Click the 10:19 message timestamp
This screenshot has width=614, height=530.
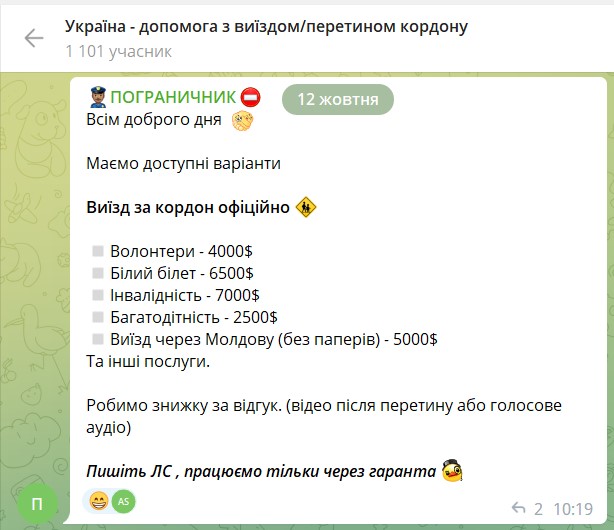(x=574, y=508)
